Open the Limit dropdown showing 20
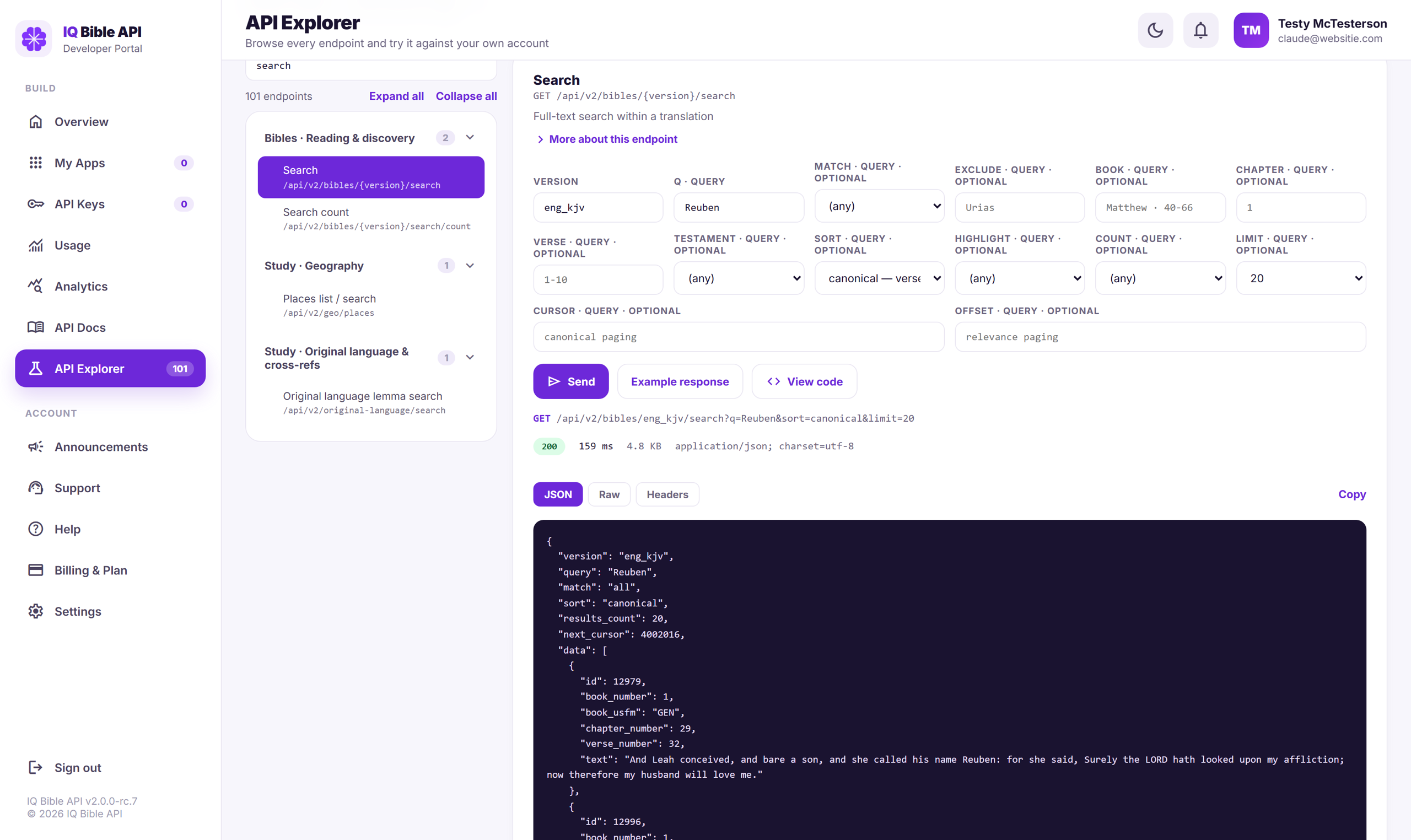1411x840 pixels. pos(1300,278)
